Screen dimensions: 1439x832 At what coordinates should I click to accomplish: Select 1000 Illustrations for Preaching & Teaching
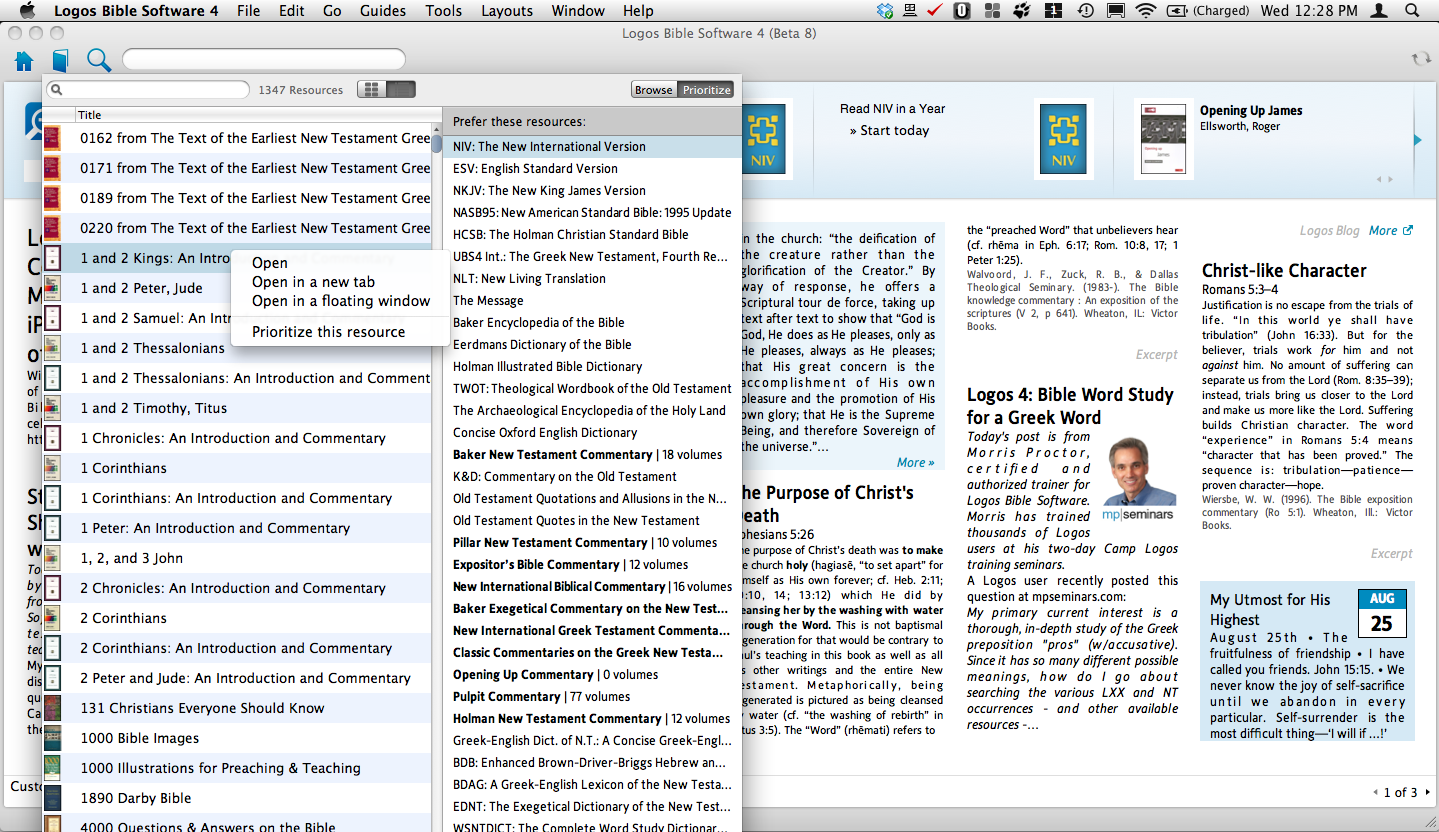[x=237, y=768]
